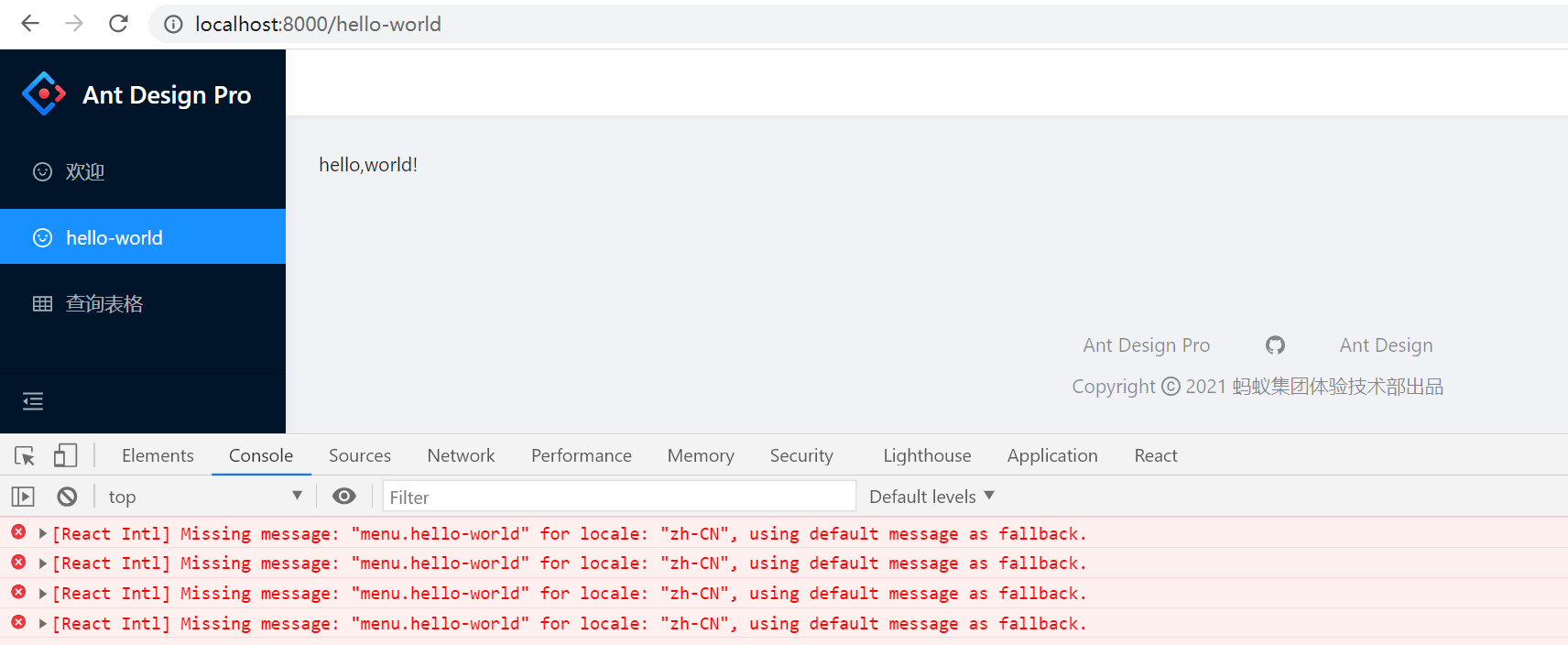This screenshot has height=645, width=1568.
Task: Collapse the sidebar with the fold icon
Action: [x=33, y=401]
